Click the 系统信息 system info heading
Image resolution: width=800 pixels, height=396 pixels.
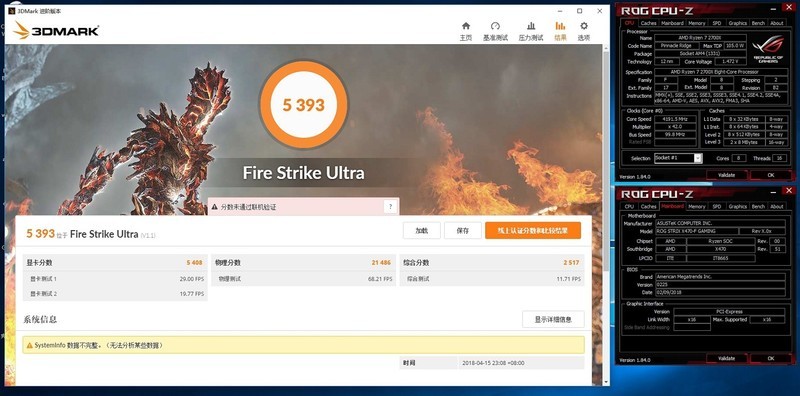point(40,319)
